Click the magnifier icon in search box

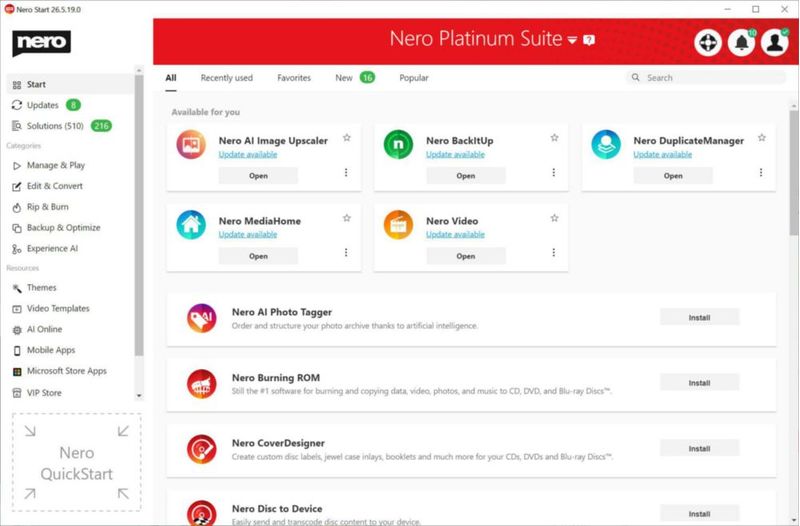click(635, 78)
